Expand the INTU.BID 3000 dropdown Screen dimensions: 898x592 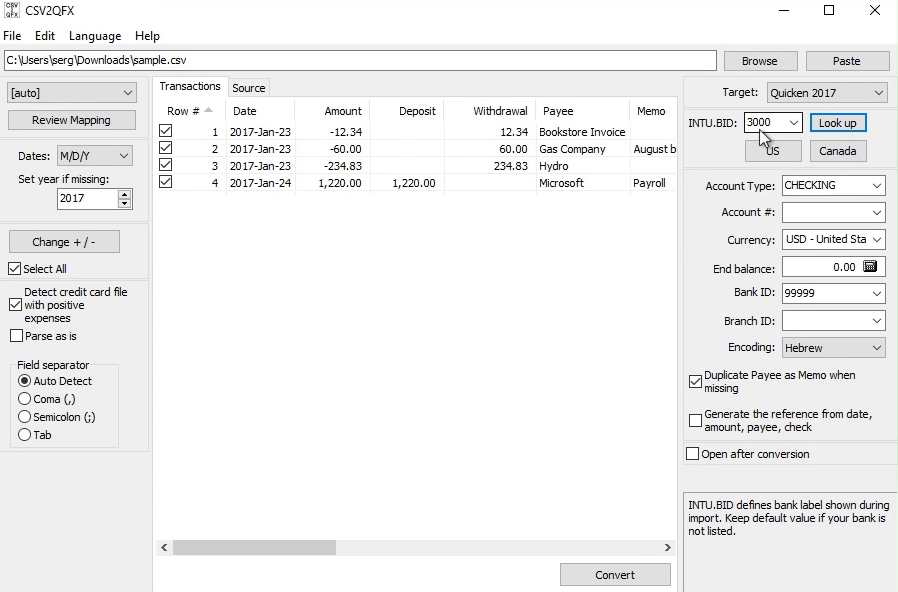click(794, 123)
